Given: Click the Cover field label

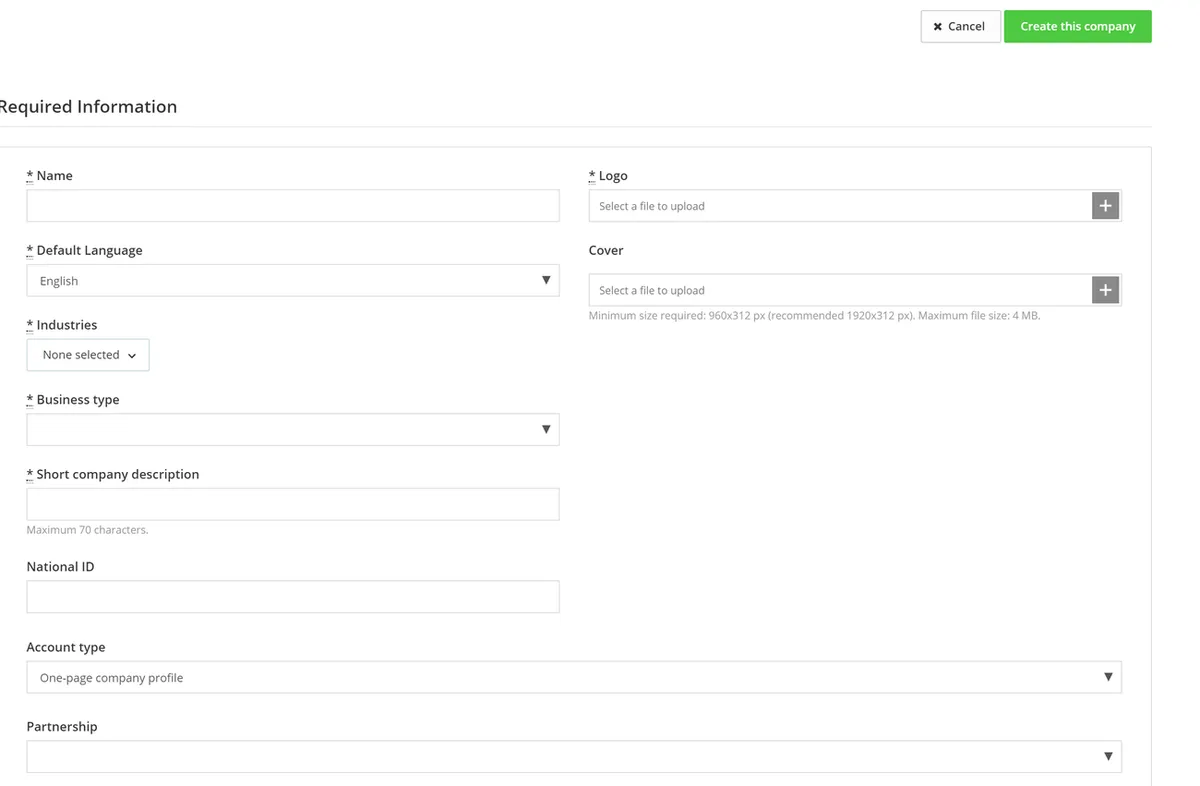Looking at the screenshot, I should 606,251.
